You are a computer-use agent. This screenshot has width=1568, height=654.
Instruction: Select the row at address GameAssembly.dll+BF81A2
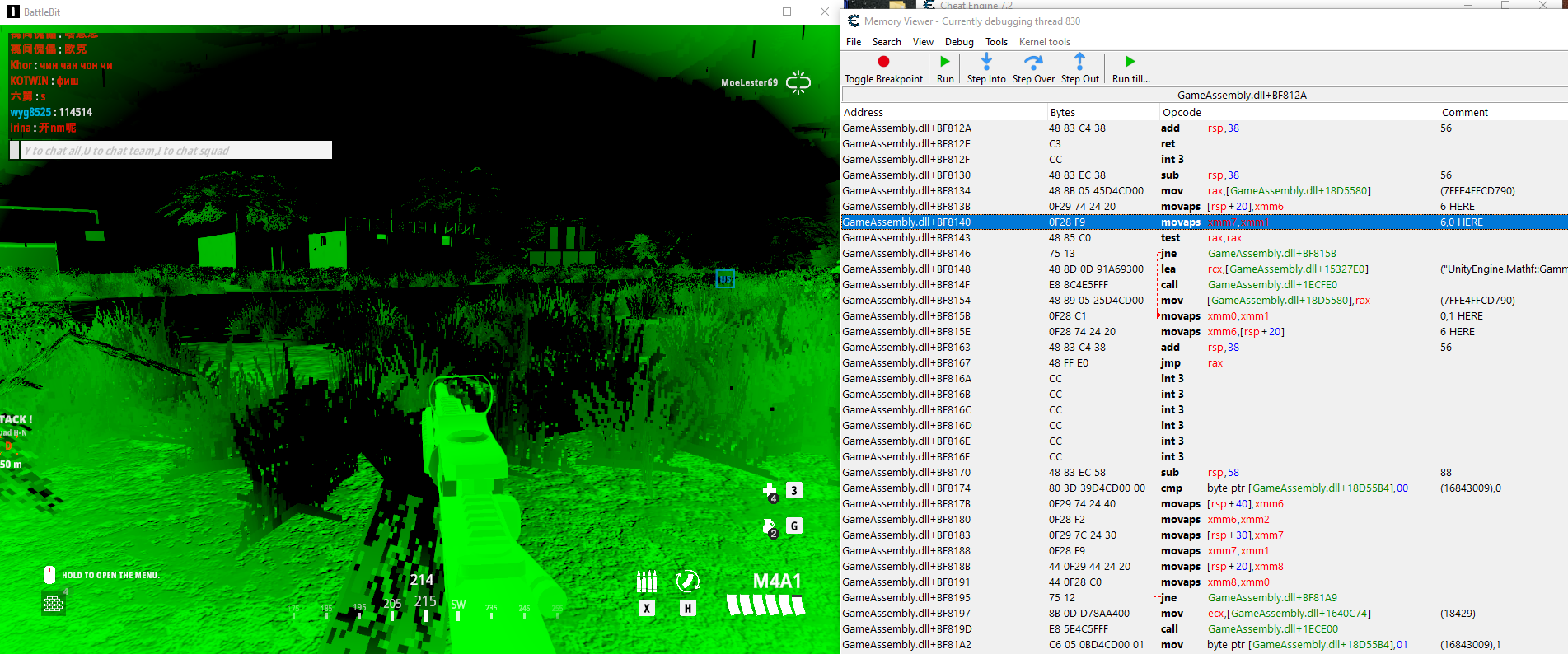[x=1205, y=645]
